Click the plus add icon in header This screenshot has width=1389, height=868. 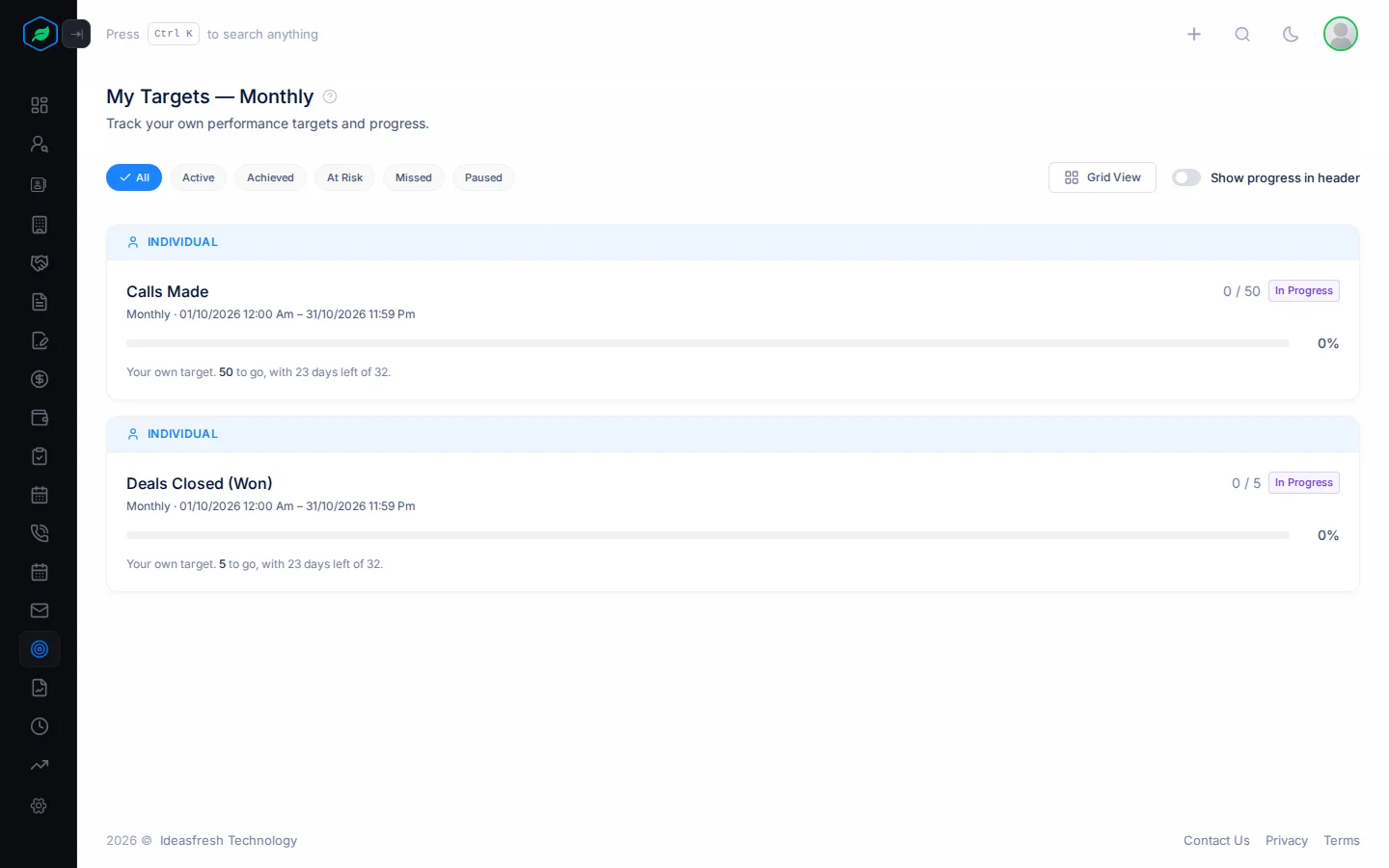coord(1194,34)
